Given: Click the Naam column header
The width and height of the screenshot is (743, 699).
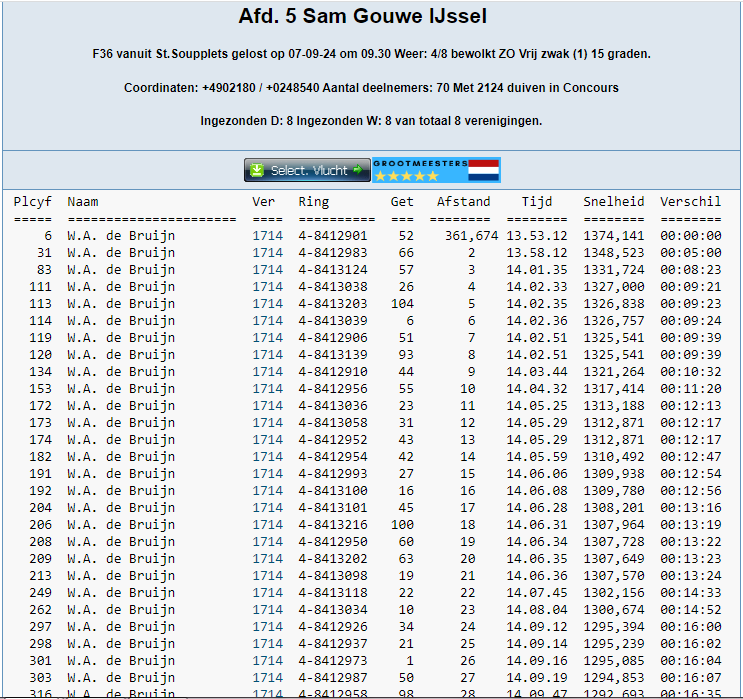Looking at the screenshot, I should [x=82, y=202].
